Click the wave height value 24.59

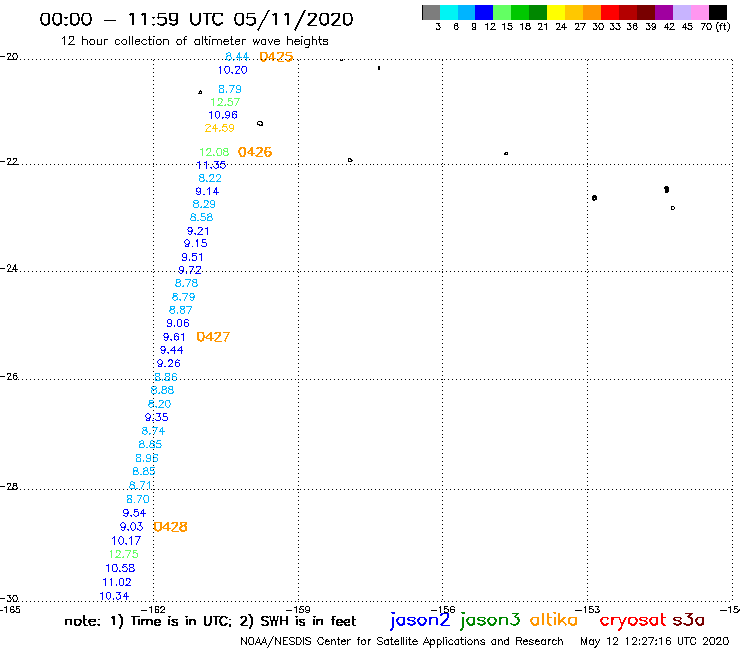coord(219,128)
